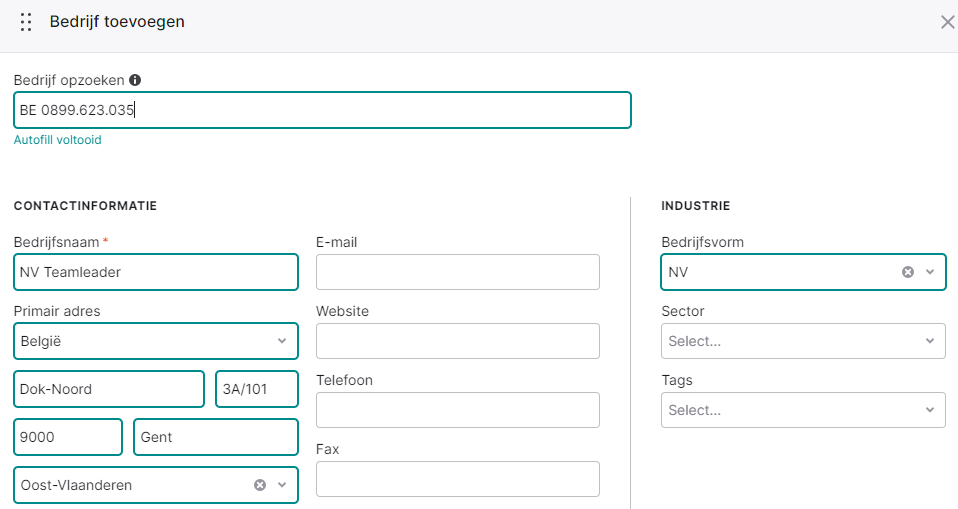Click the Dok-Noord street field
958x509 pixels.
[109, 389]
